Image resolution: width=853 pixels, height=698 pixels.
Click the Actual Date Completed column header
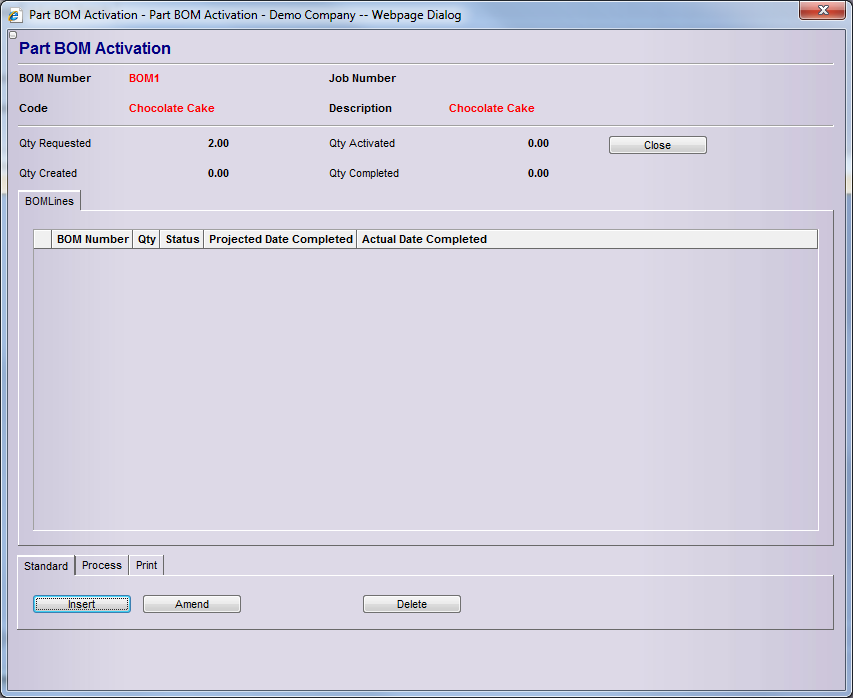[424, 239]
